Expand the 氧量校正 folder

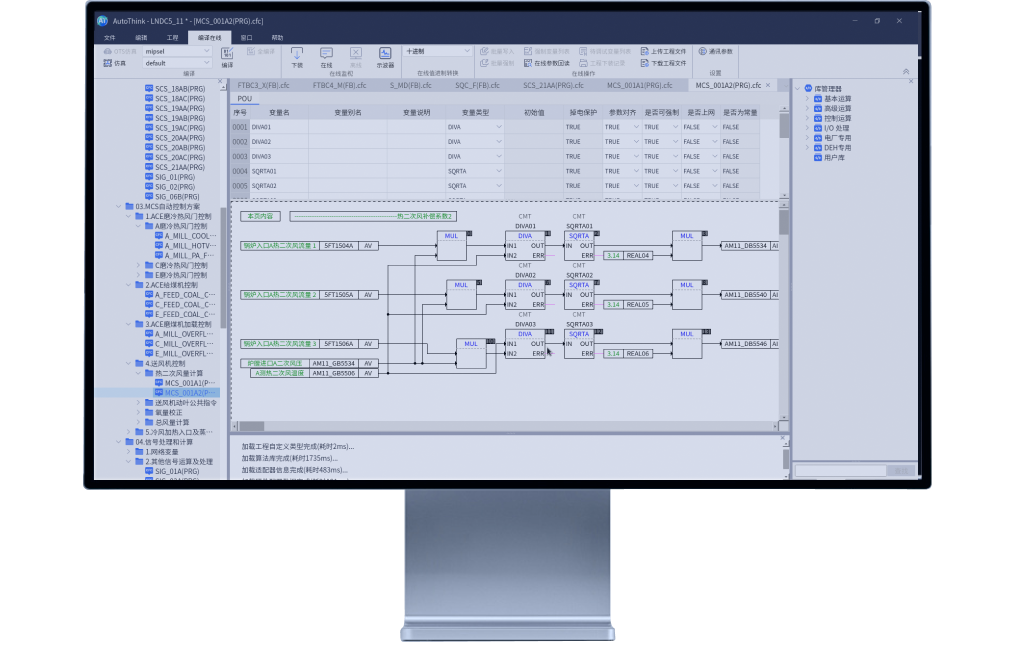pyautogui.click(x=138, y=412)
